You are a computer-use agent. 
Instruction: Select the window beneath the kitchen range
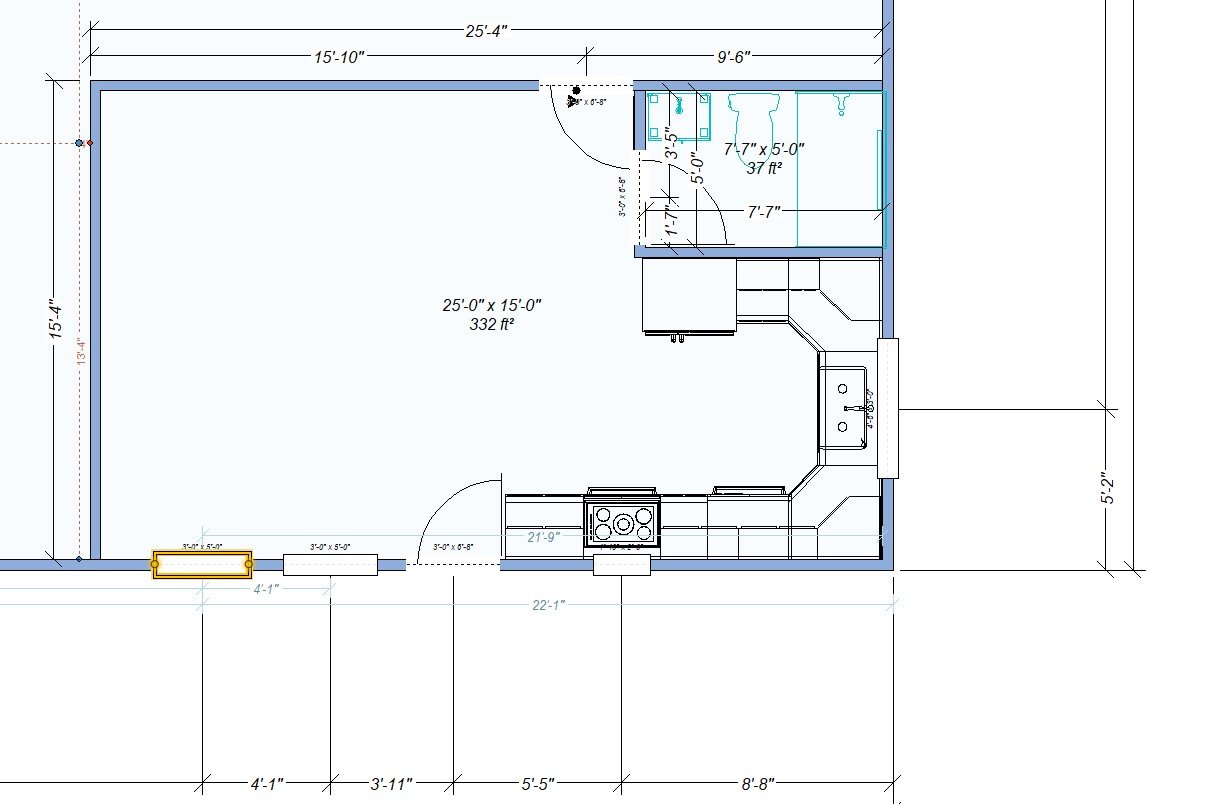click(x=622, y=565)
